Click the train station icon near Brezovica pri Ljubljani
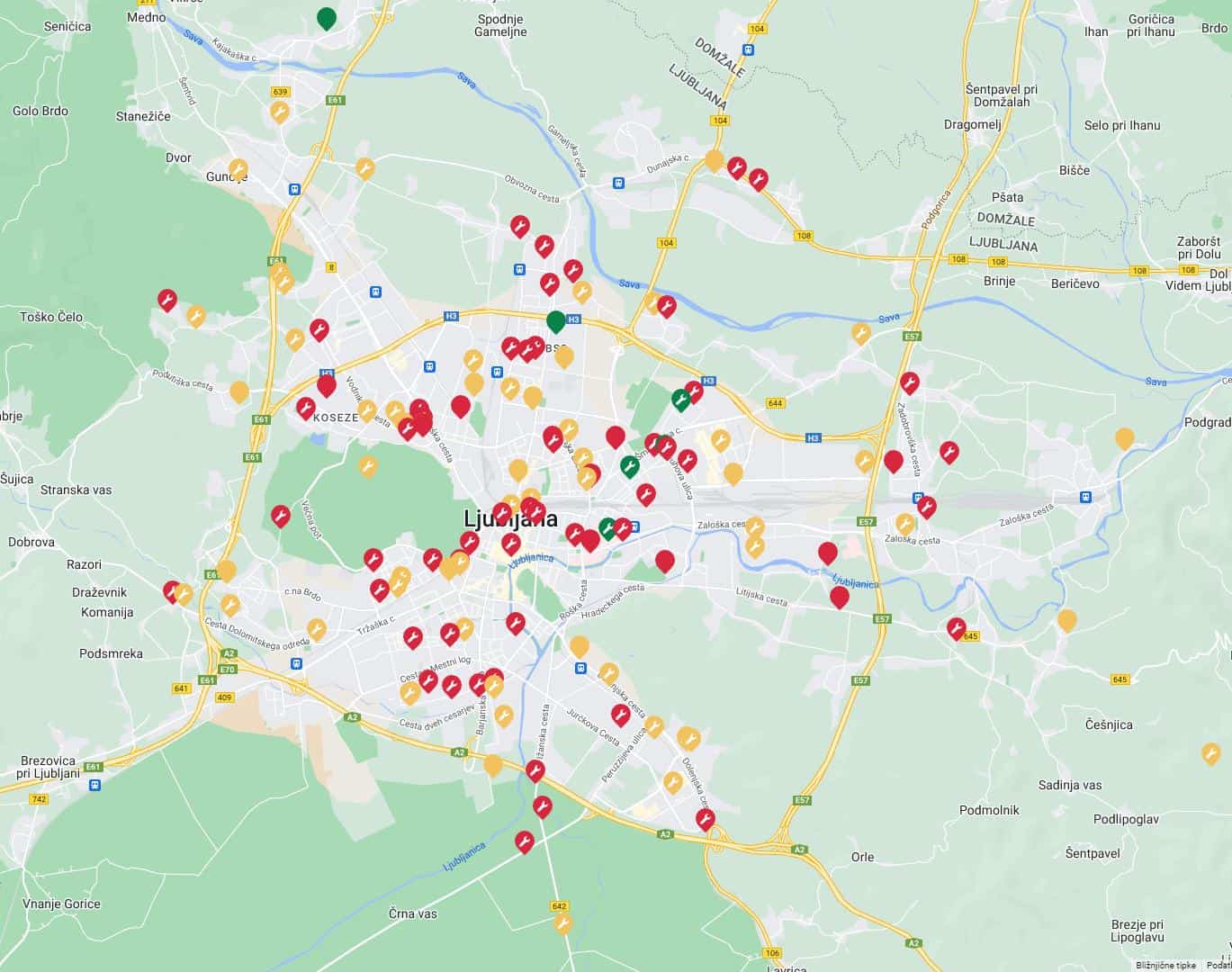This screenshot has width=1232, height=972. tap(94, 784)
